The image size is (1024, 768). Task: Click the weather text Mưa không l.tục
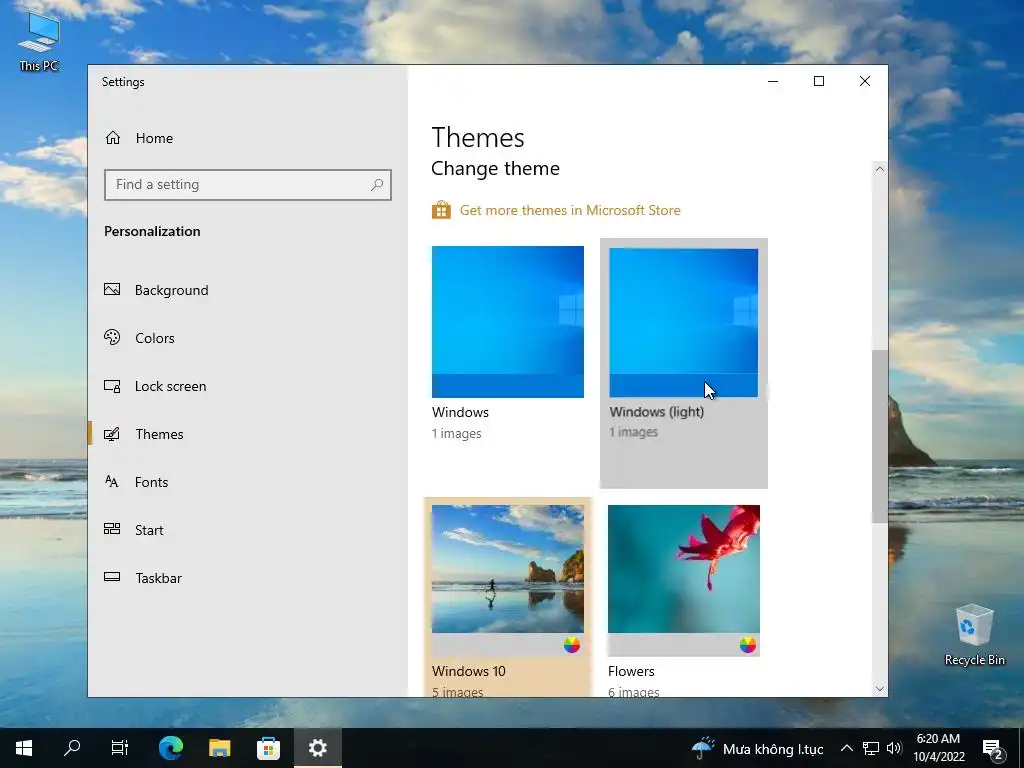[x=773, y=749]
